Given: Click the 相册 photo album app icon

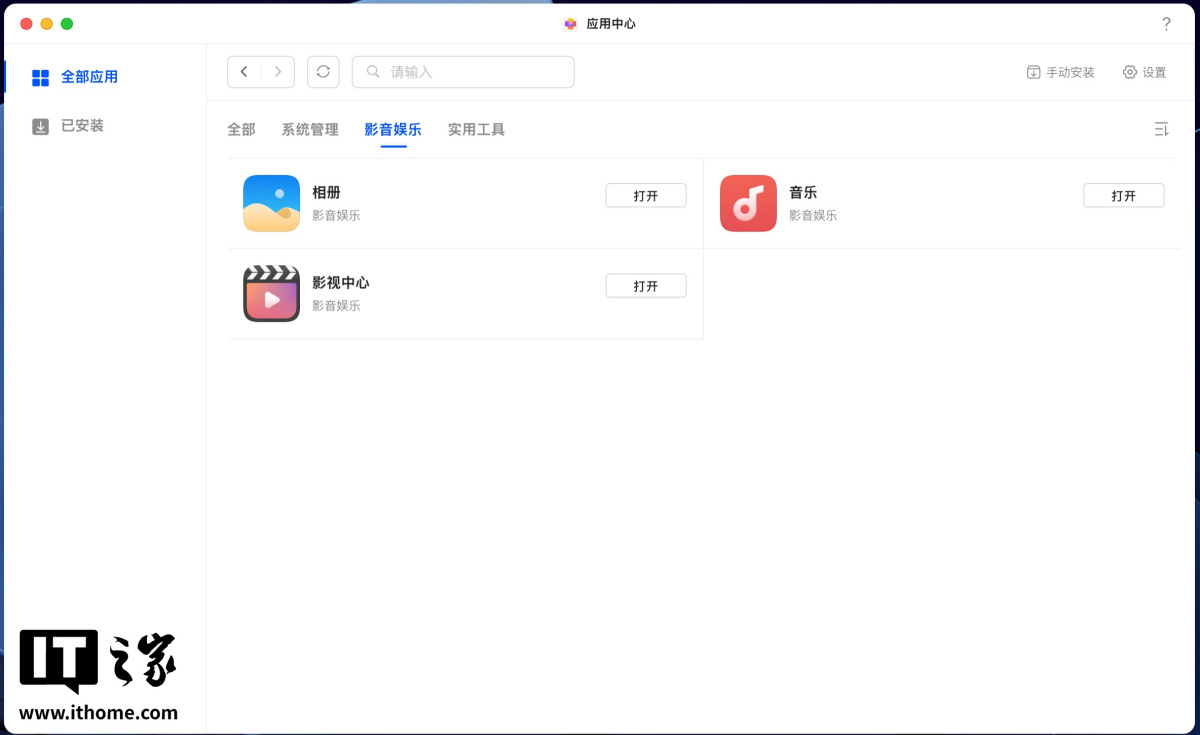Looking at the screenshot, I should 271,203.
